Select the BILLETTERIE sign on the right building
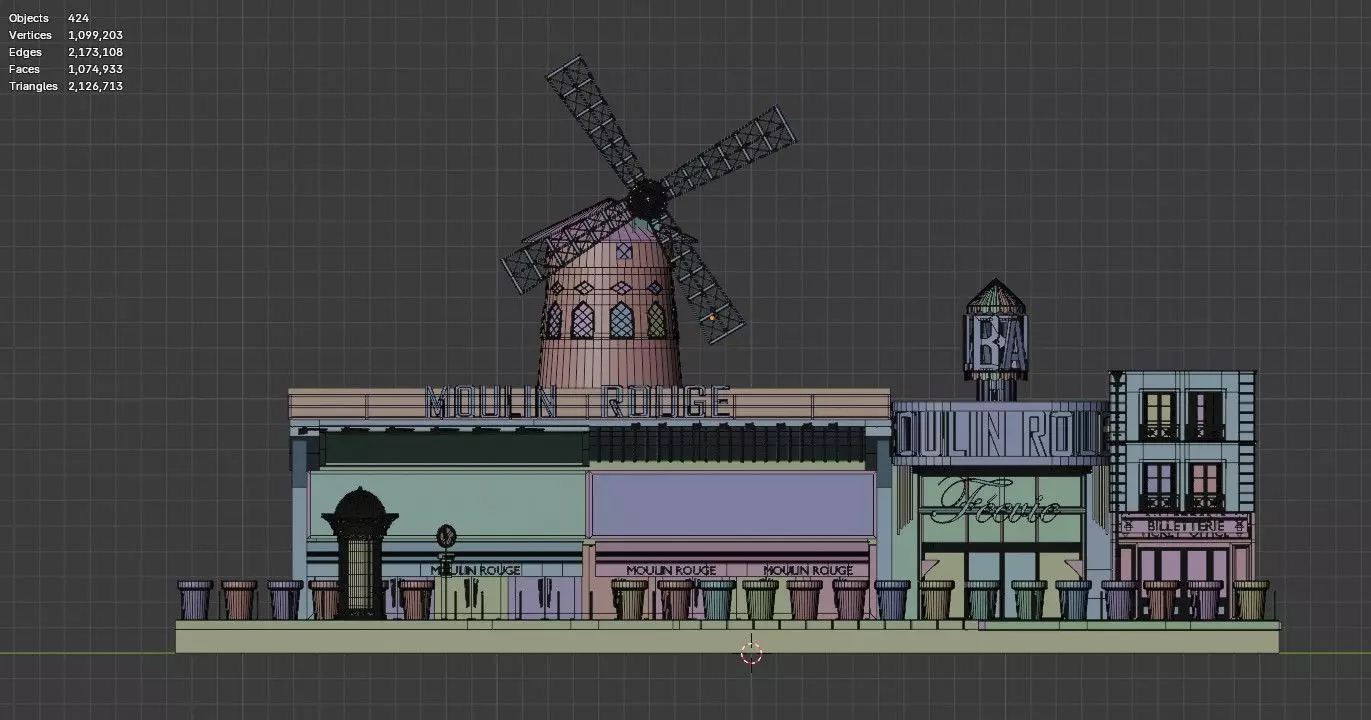 pos(1185,525)
